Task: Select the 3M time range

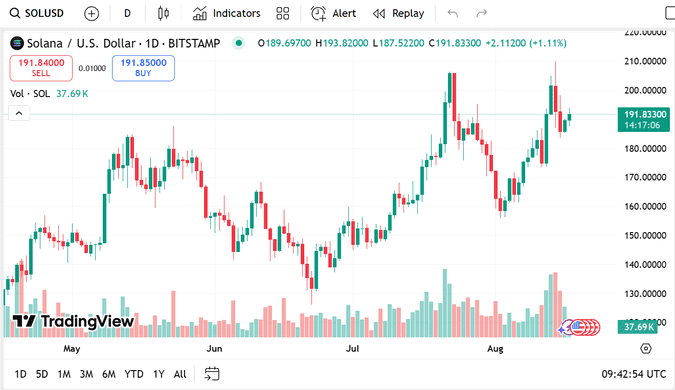Action: 87,374
